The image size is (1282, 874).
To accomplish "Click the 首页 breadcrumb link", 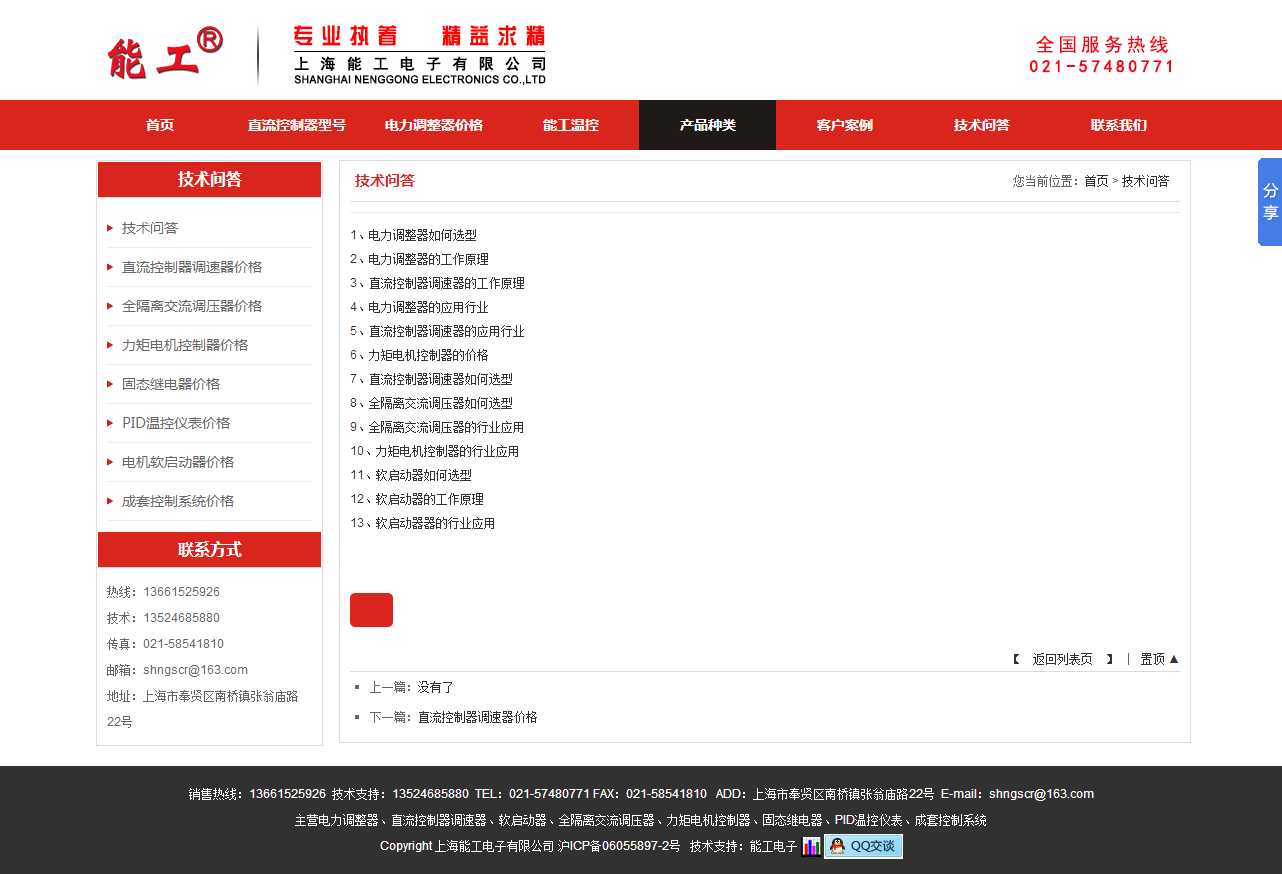I will click(x=1096, y=181).
